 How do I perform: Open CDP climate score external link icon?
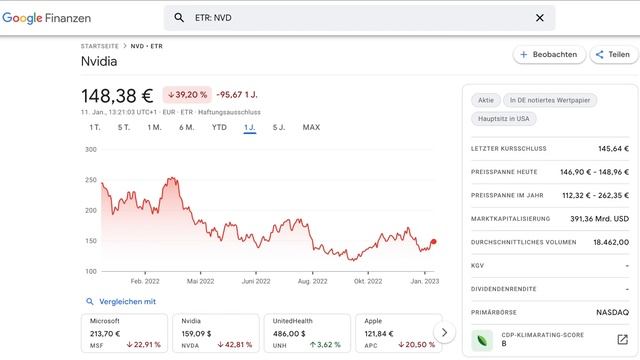click(x=622, y=339)
